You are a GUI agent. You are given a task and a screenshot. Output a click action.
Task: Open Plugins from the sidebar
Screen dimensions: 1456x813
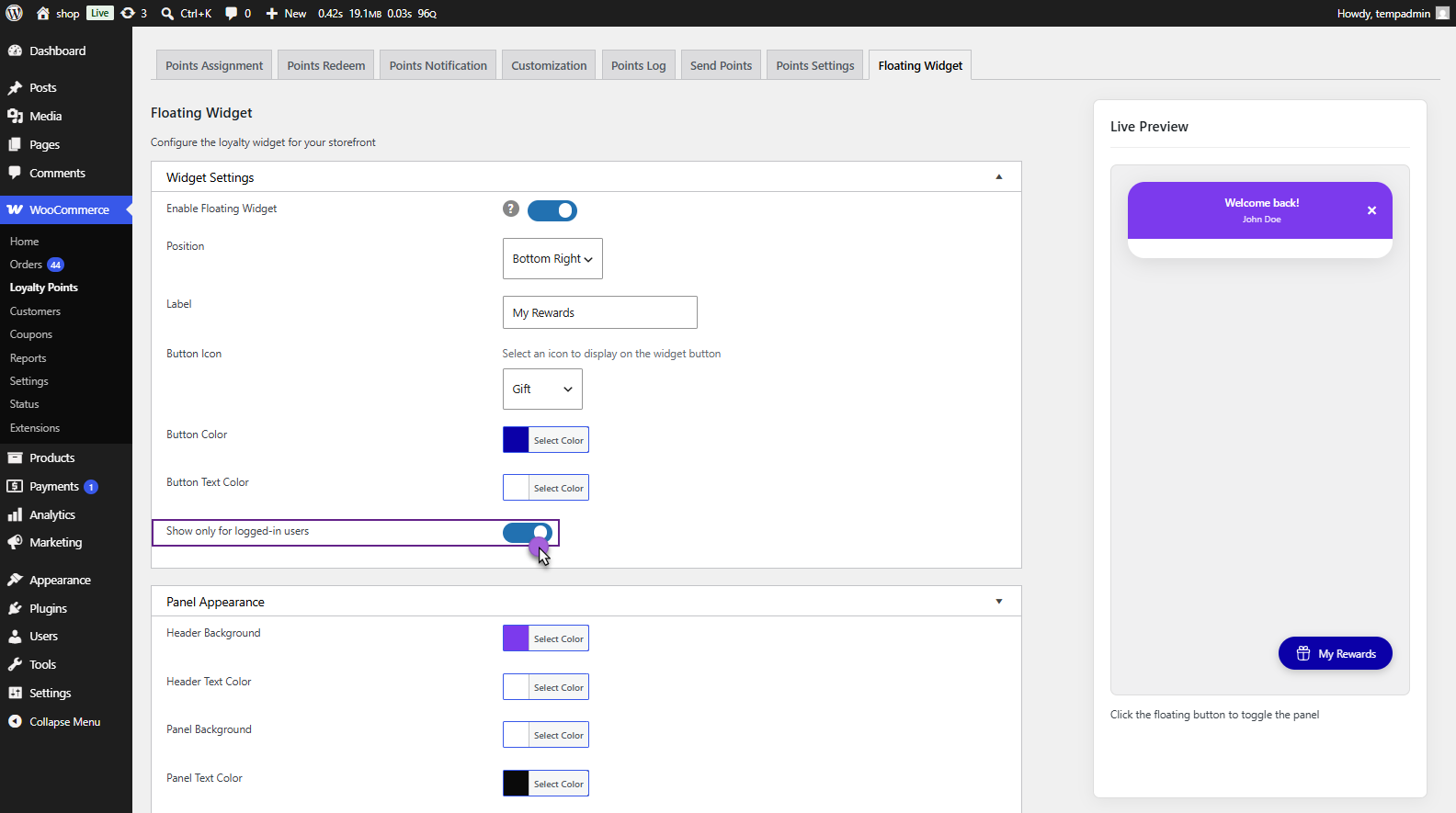click(x=48, y=608)
